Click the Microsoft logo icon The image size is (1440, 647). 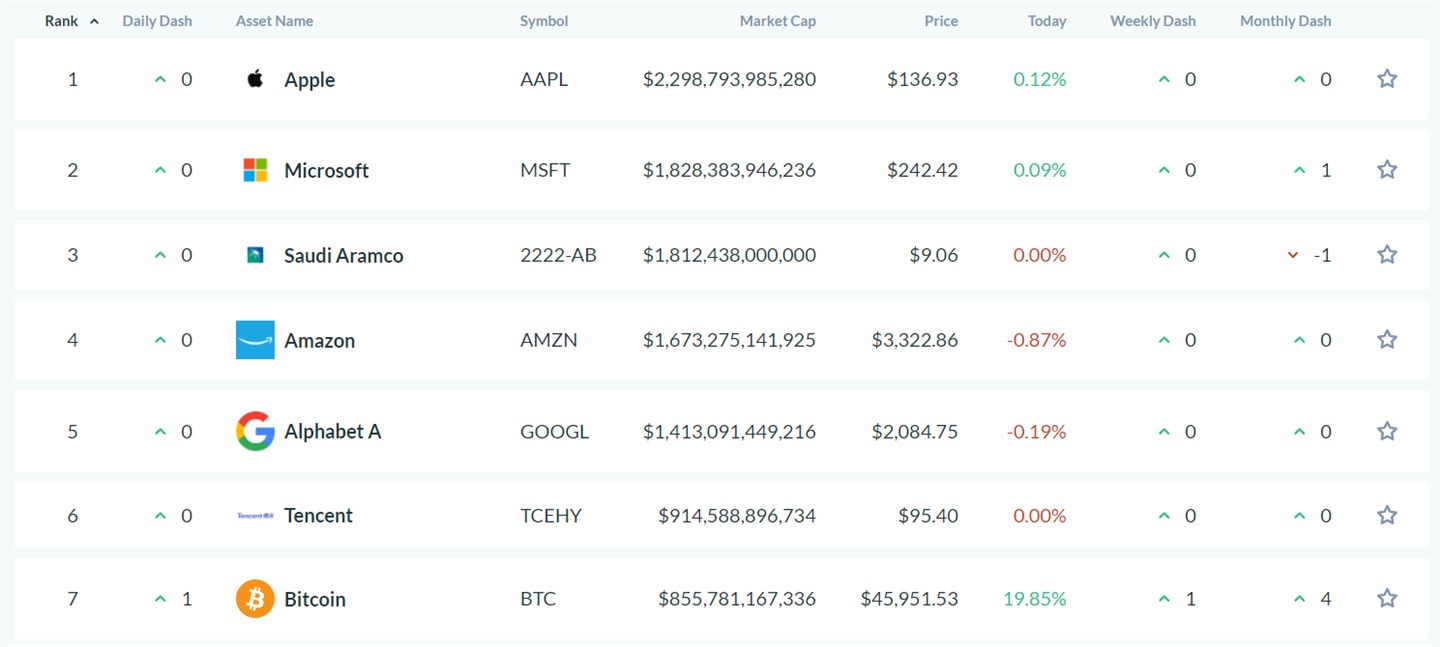click(x=255, y=170)
